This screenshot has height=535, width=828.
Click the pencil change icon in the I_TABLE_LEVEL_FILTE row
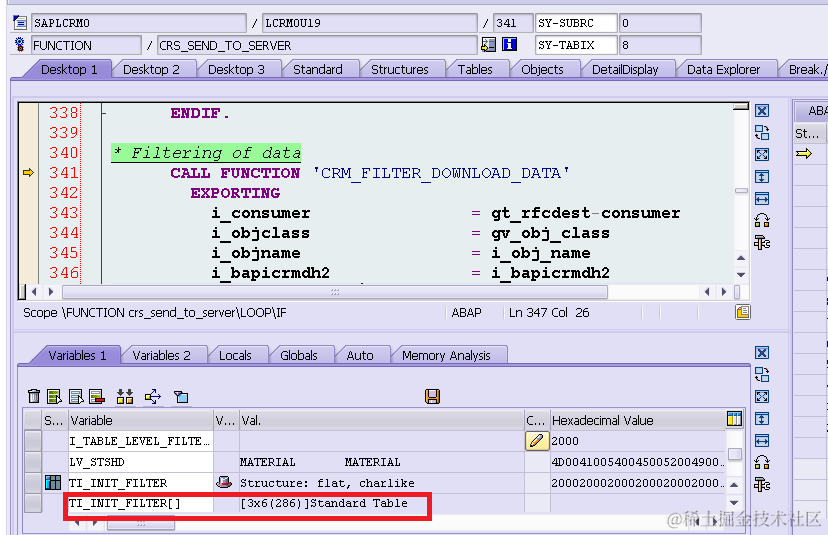pyautogui.click(x=537, y=440)
